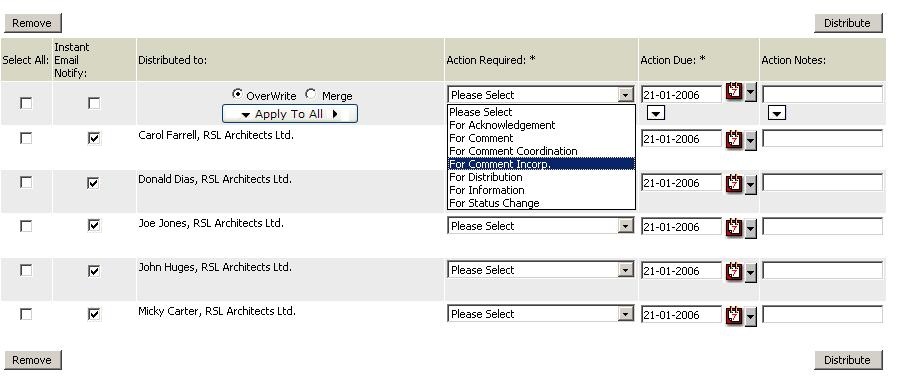Image resolution: width=903 pixels, height=376 pixels.
Task: Click the down-arrow icon under Action Notes
Action: [776, 113]
